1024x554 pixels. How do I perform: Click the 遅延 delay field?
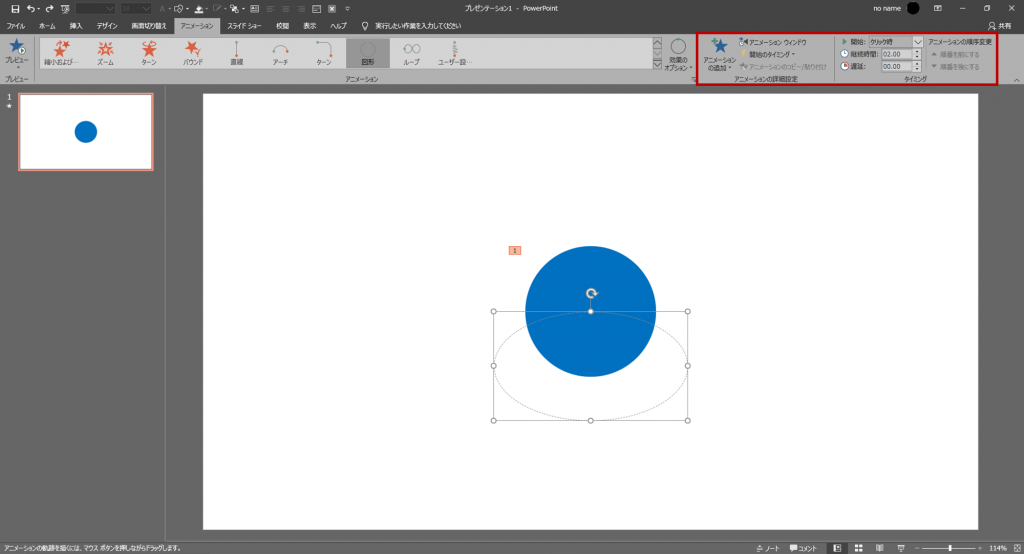coord(897,67)
